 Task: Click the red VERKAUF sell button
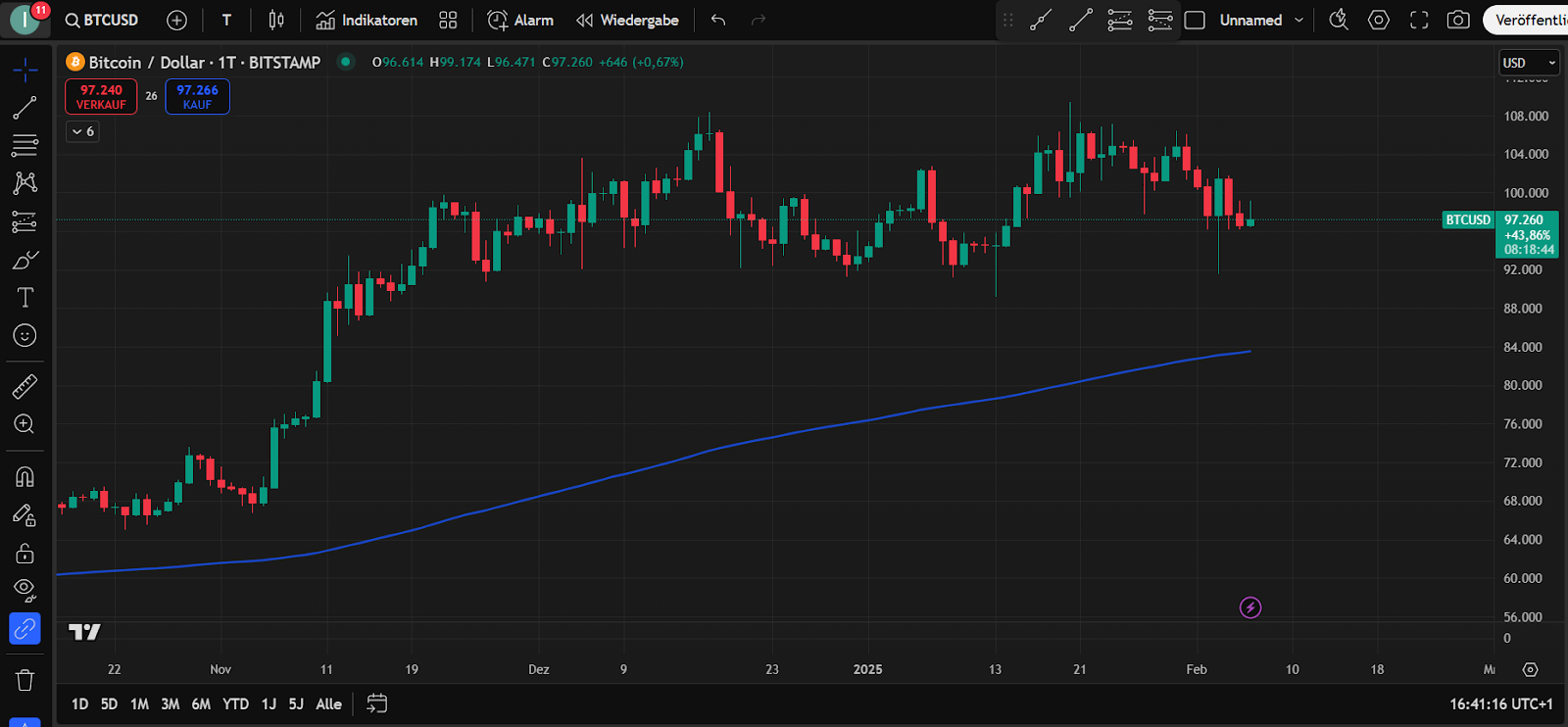tap(101, 96)
